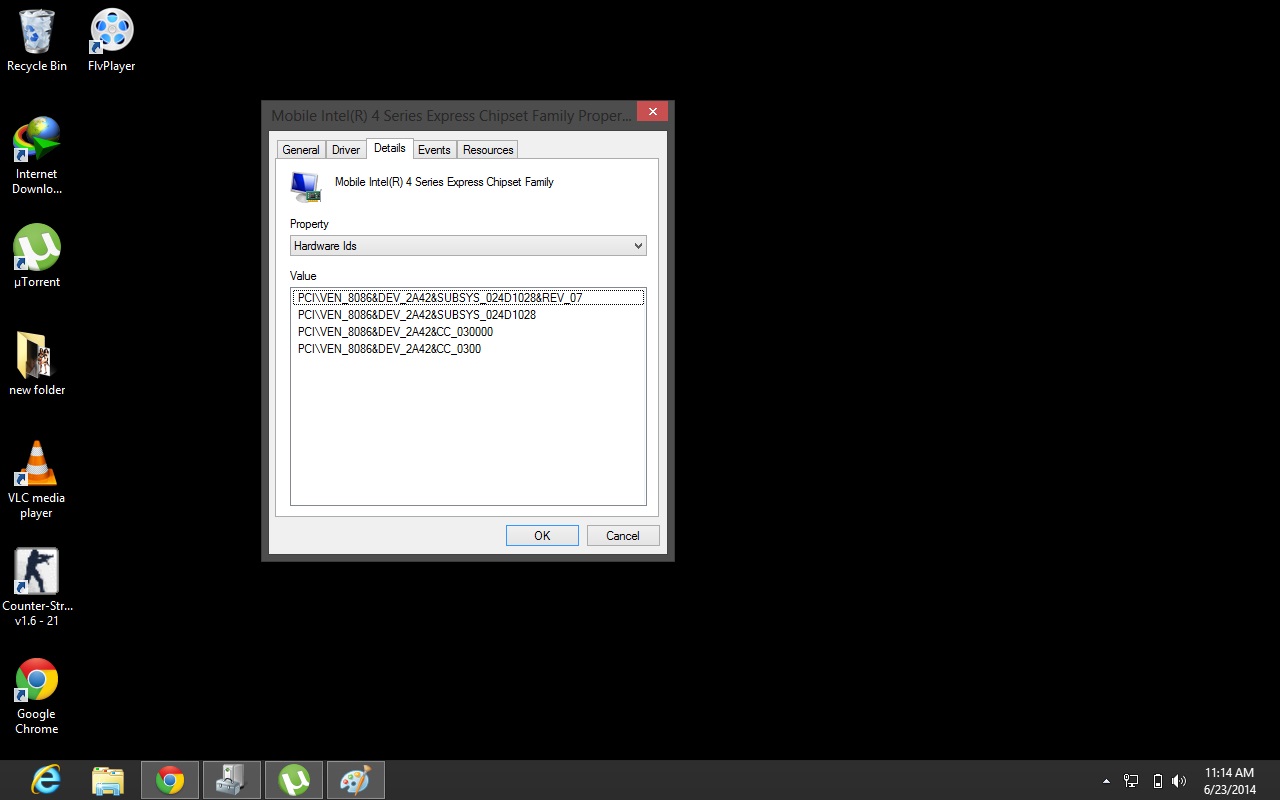Switch to Paint on the taskbar
This screenshot has width=1280, height=800.
(356, 780)
